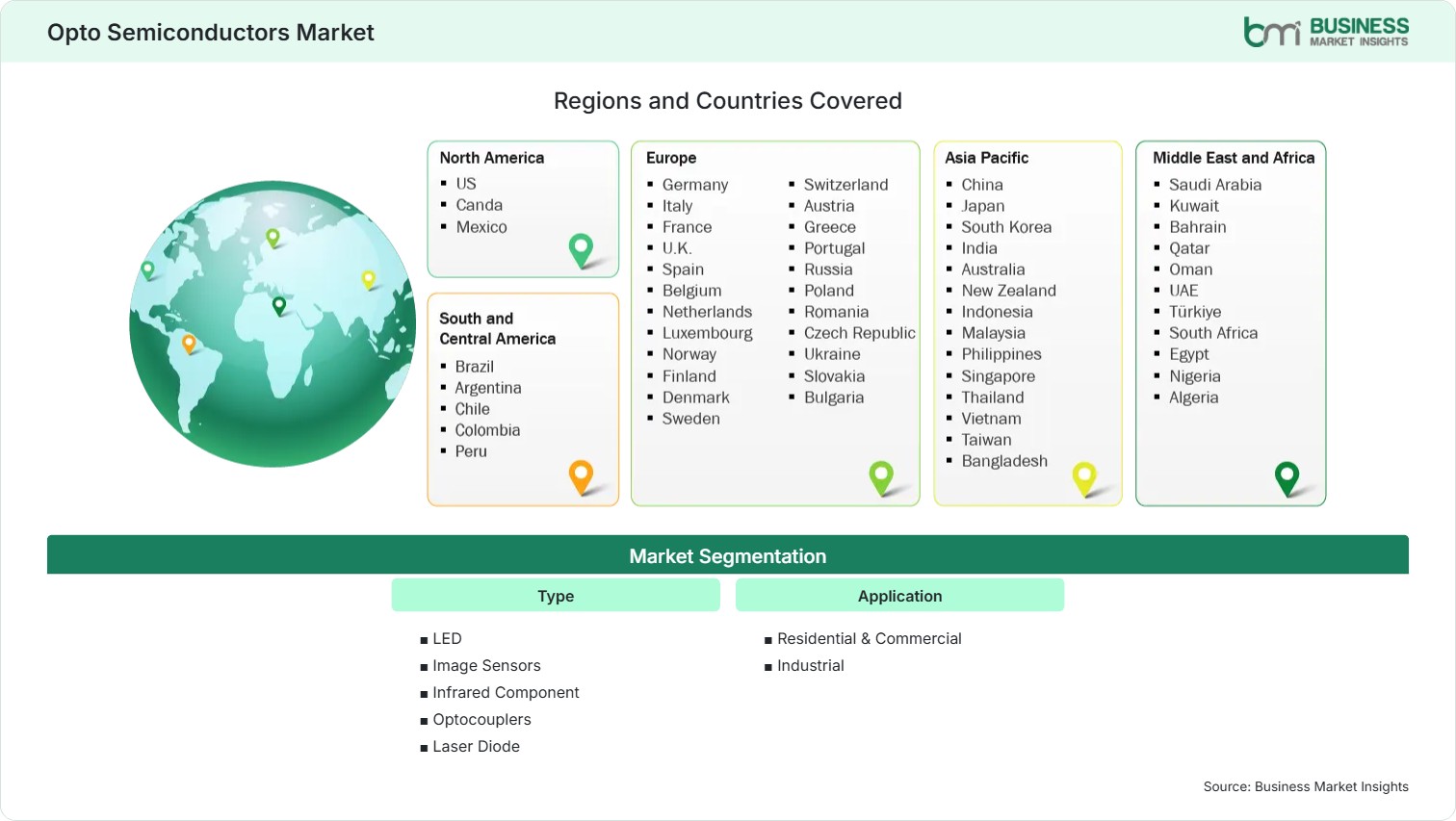
Task: Click New Zealand in Asia Pacific list
Action: coord(1009,291)
